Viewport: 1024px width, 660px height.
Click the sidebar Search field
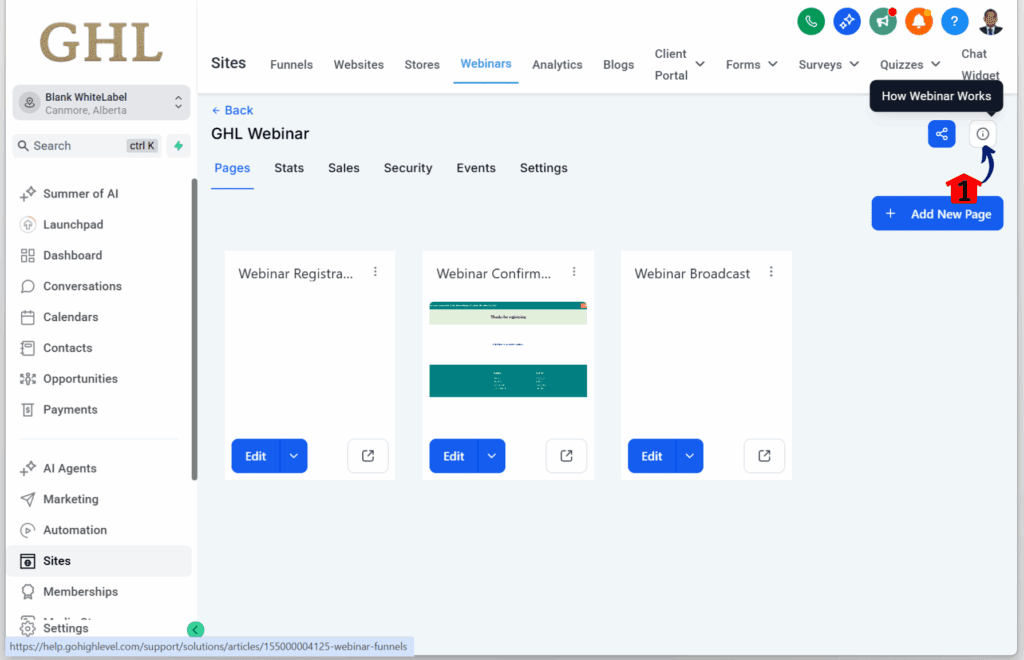click(x=87, y=146)
